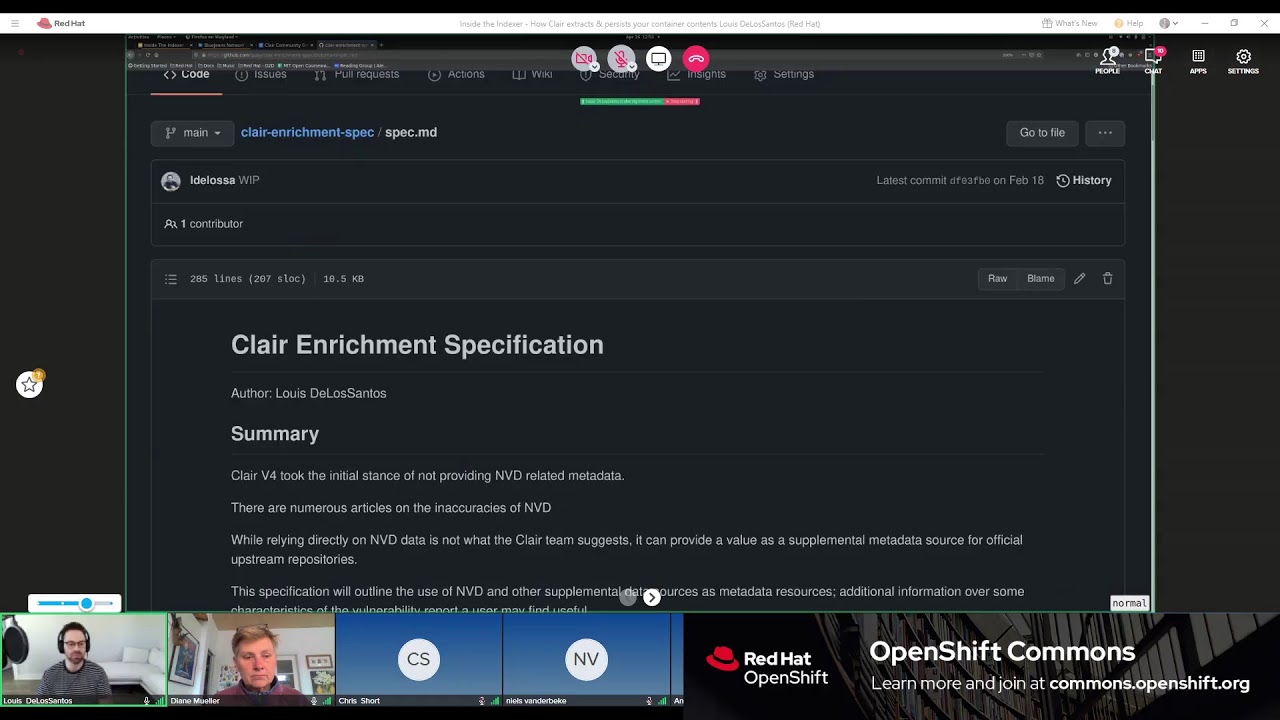Click the Clair Enrichment Specification heading
The height and width of the screenshot is (720, 1280).
click(x=417, y=345)
